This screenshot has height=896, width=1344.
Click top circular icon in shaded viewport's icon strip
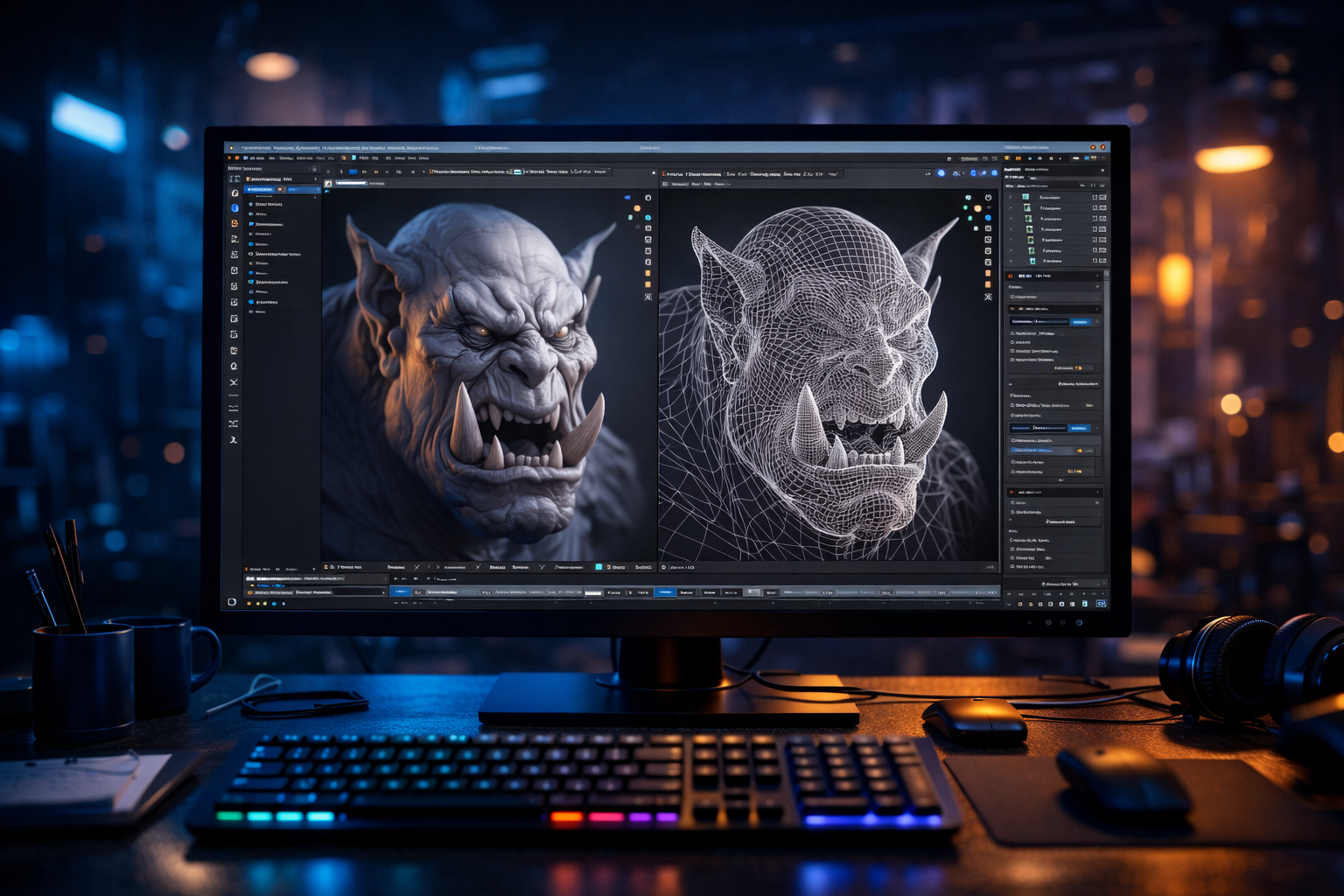(x=648, y=198)
